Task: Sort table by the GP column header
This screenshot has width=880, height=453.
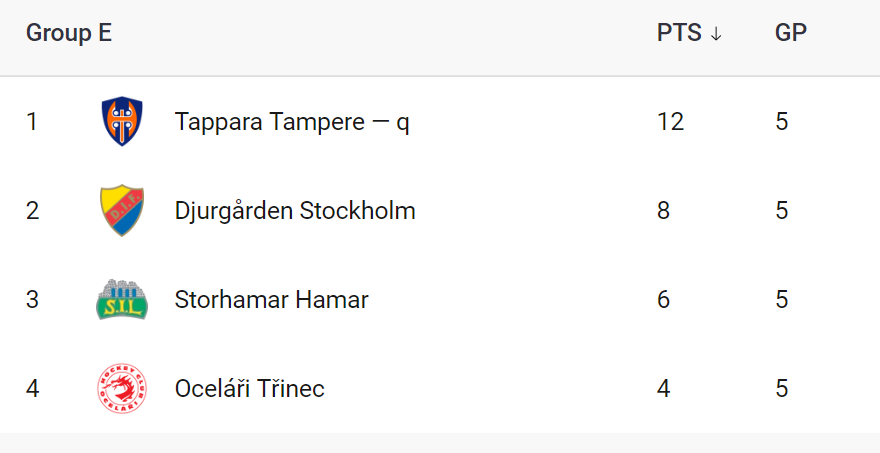Action: [790, 33]
